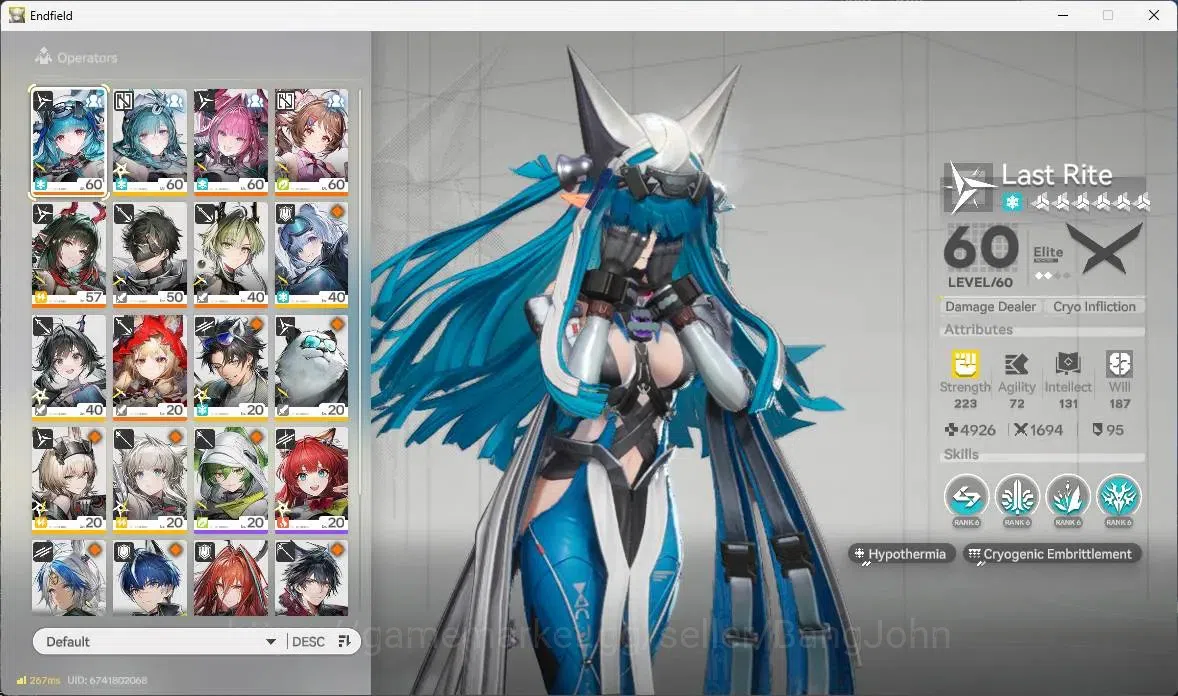Click the DESC sort button
The width and height of the screenshot is (1178, 696).
point(308,641)
